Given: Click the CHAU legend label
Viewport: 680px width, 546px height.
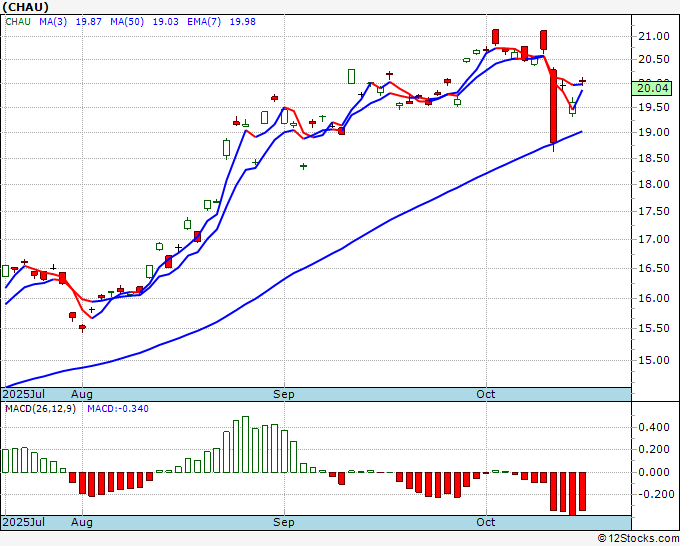Looking at the screenshot, I should (18, 22).
